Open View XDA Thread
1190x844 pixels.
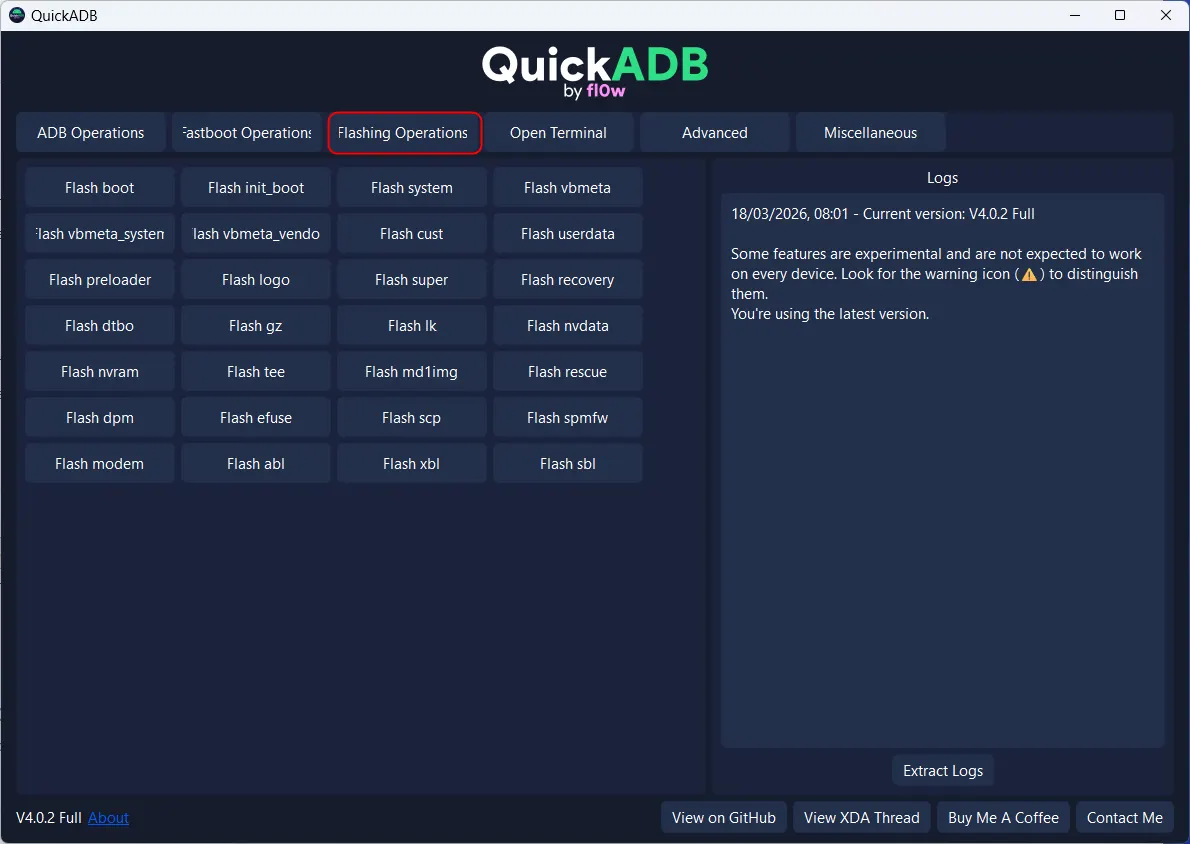[x=861, y=818]
